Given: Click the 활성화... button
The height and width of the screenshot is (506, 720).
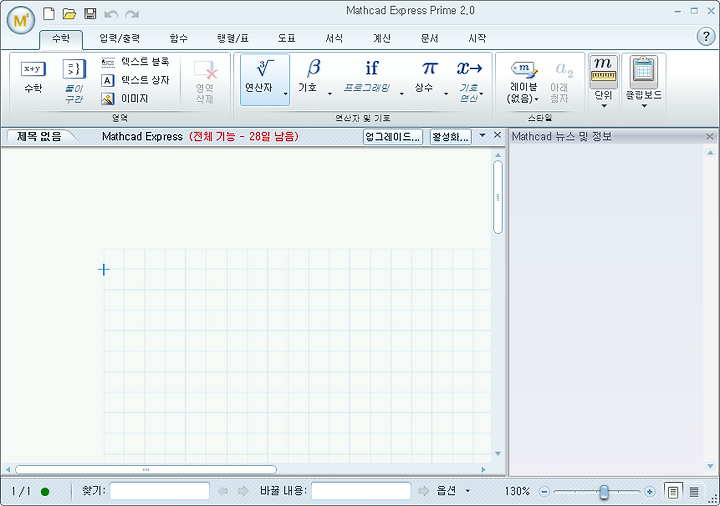Looking at the screenshot, I should click(450, 136).
